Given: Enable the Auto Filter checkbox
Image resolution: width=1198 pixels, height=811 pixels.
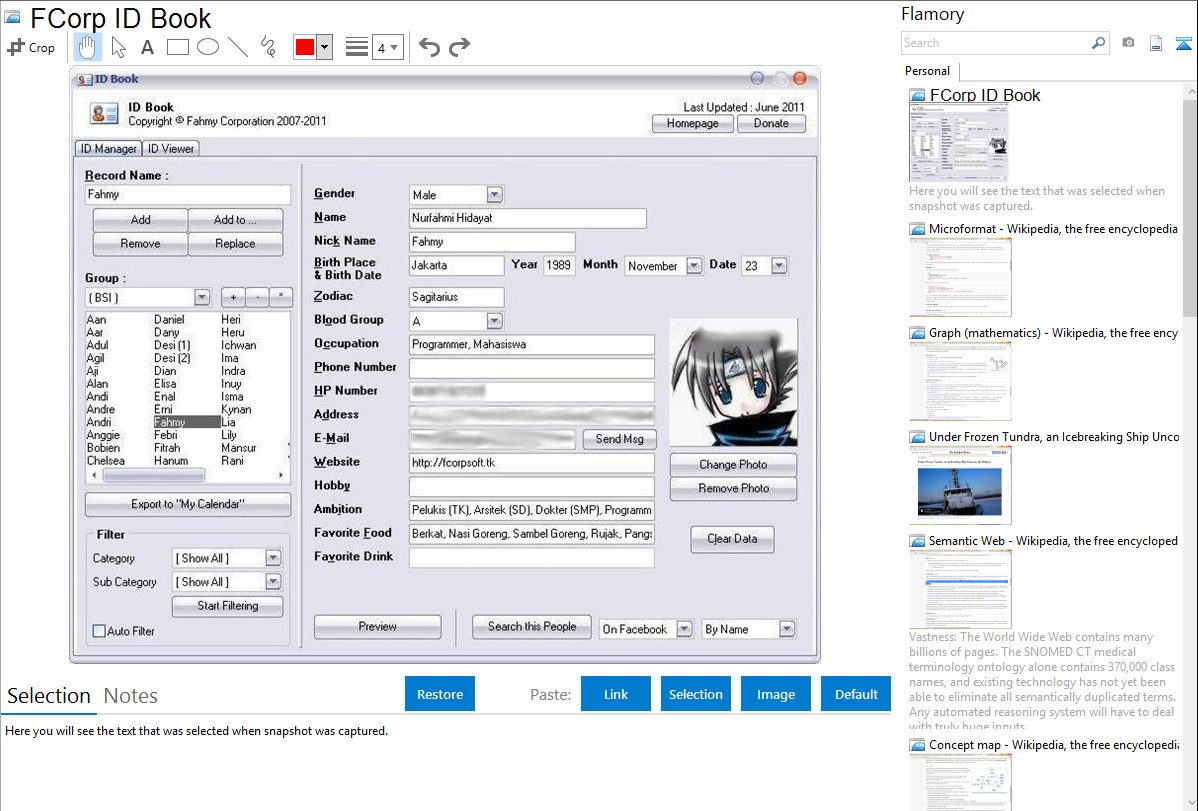Looking at the screenshot, I should tap(99, 631).
